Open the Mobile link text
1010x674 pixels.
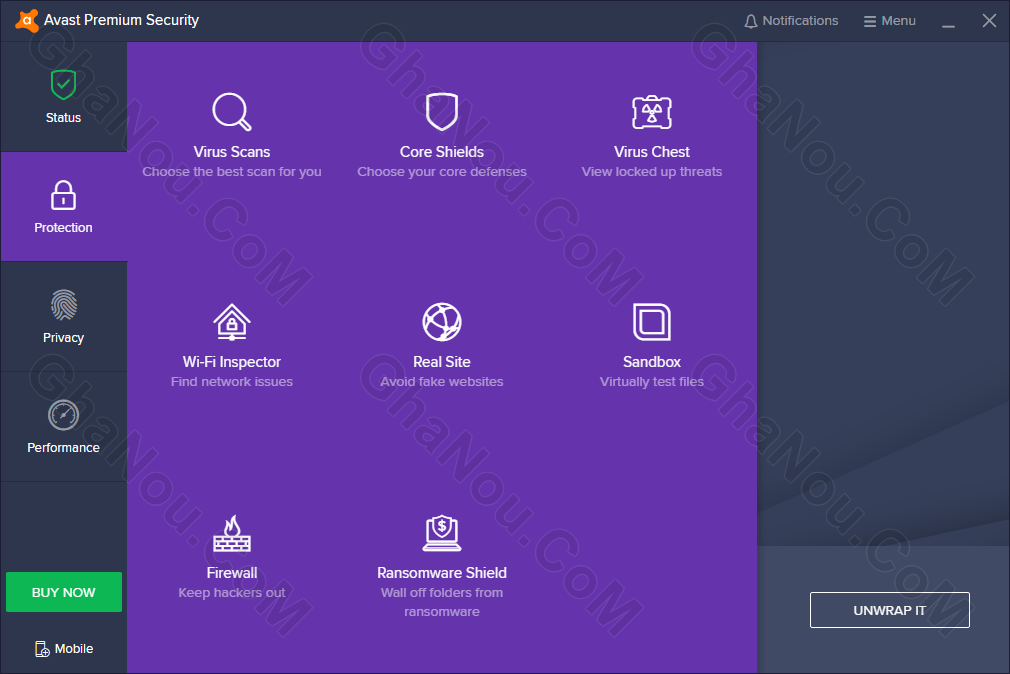click(x=74, y=649)
